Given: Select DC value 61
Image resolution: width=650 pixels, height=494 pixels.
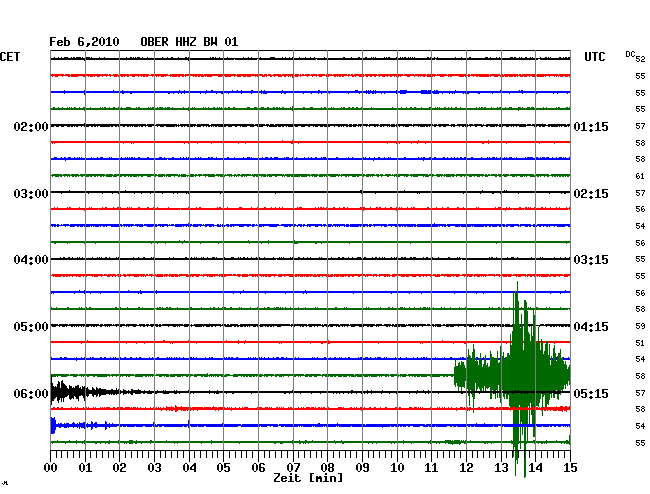Looking at the screenshot, I should [x=640, y=176].
